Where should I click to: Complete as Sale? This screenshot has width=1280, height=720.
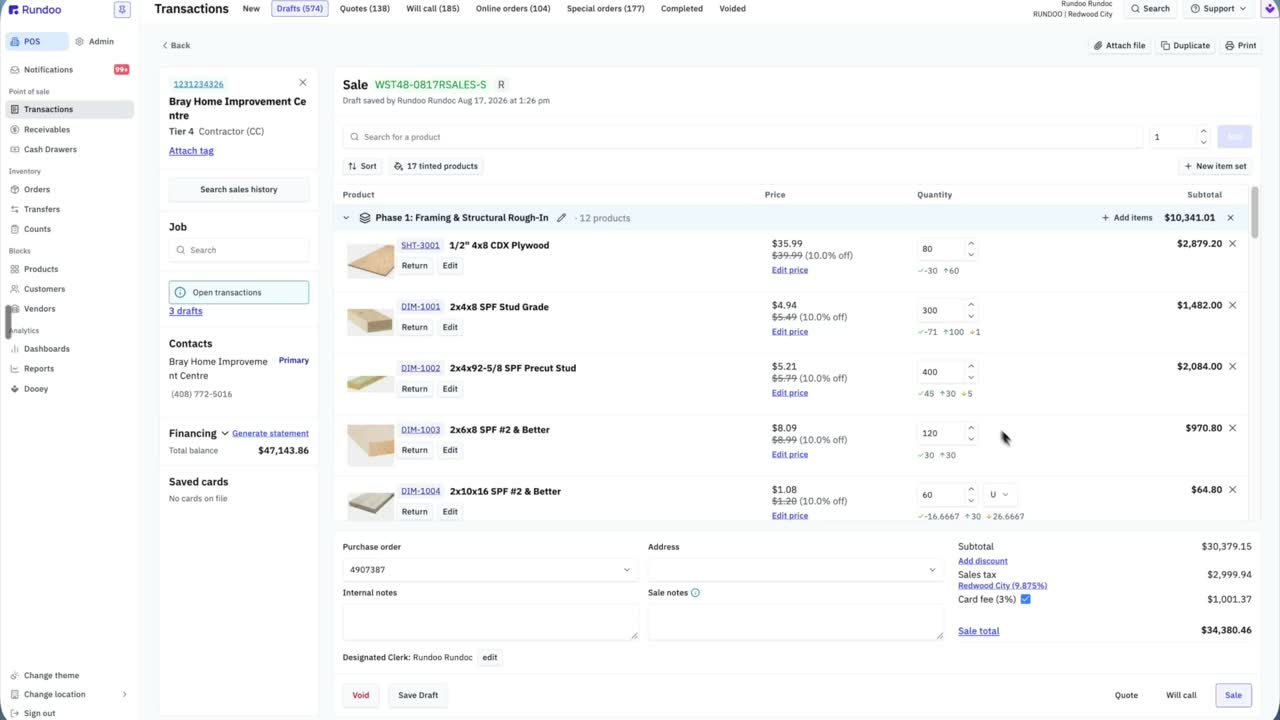(1233, 695)
